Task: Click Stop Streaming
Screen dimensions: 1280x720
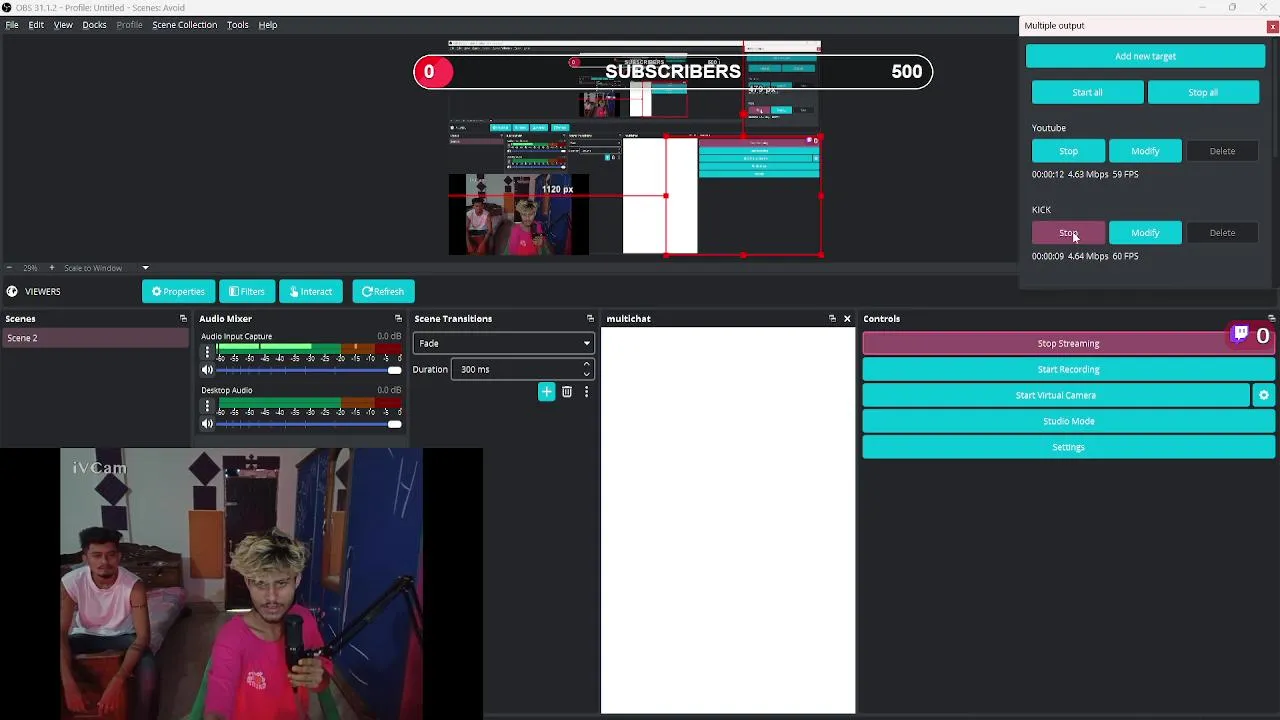Action: (x=1068, y=343)
